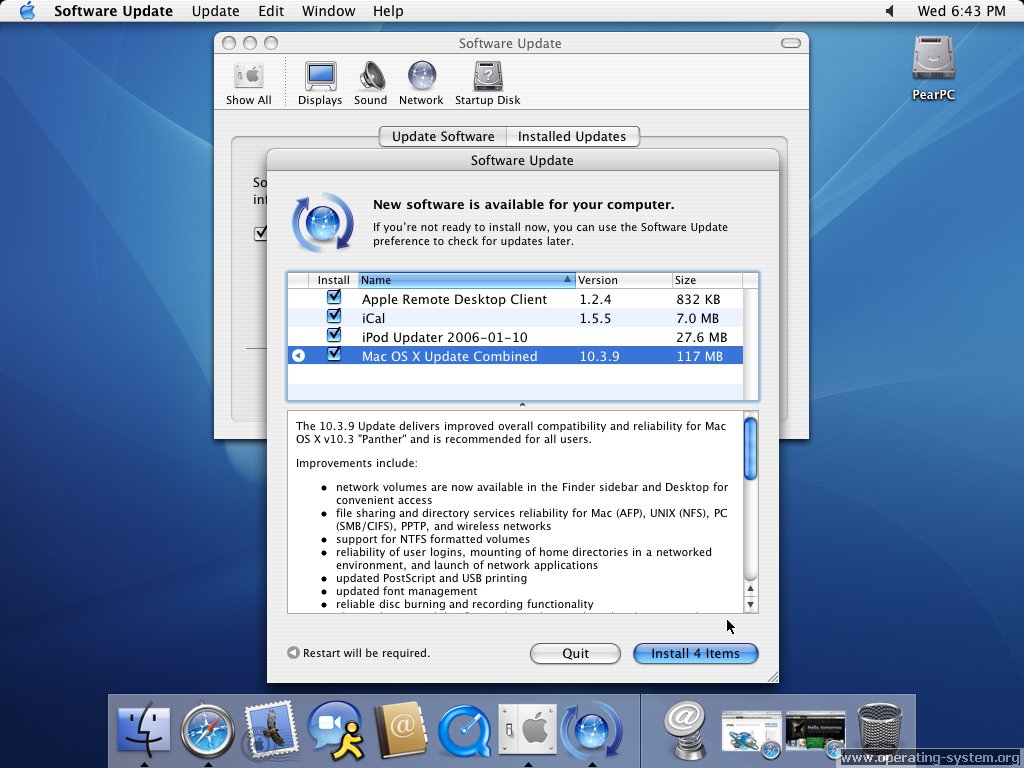Switch to the Installed Updates tab

572,136
